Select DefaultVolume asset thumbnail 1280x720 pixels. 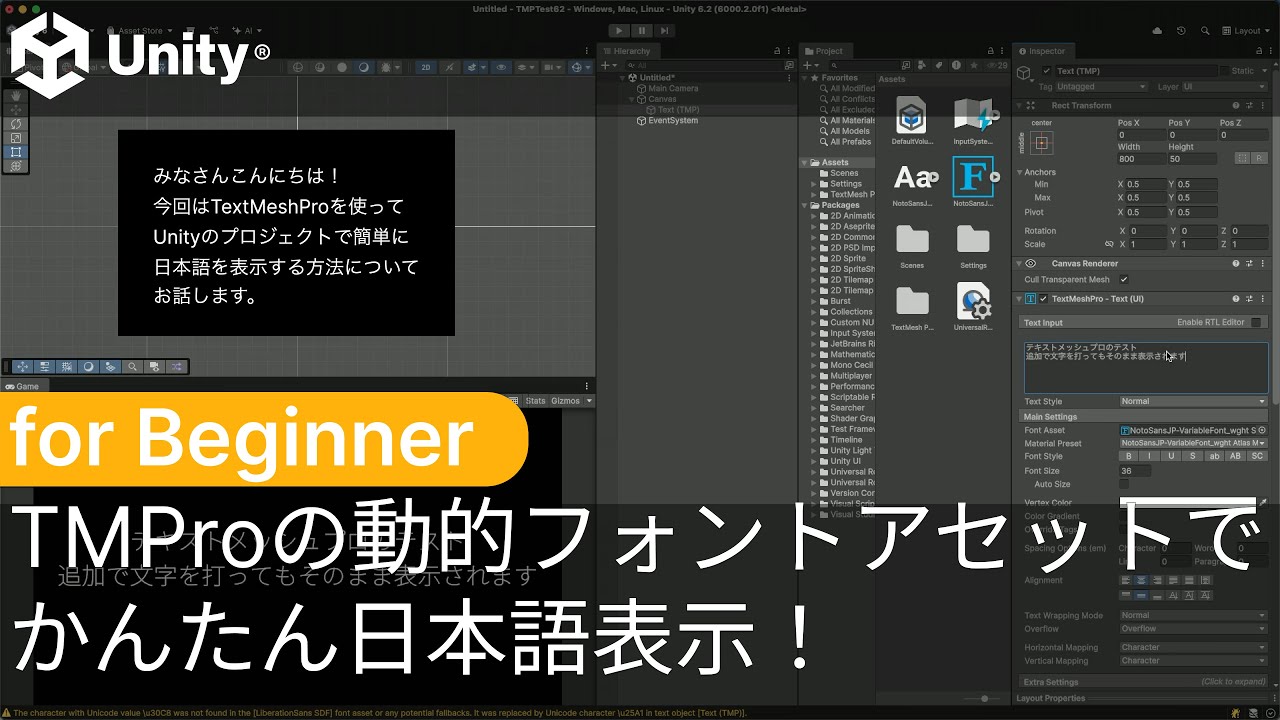pos(911,115)
